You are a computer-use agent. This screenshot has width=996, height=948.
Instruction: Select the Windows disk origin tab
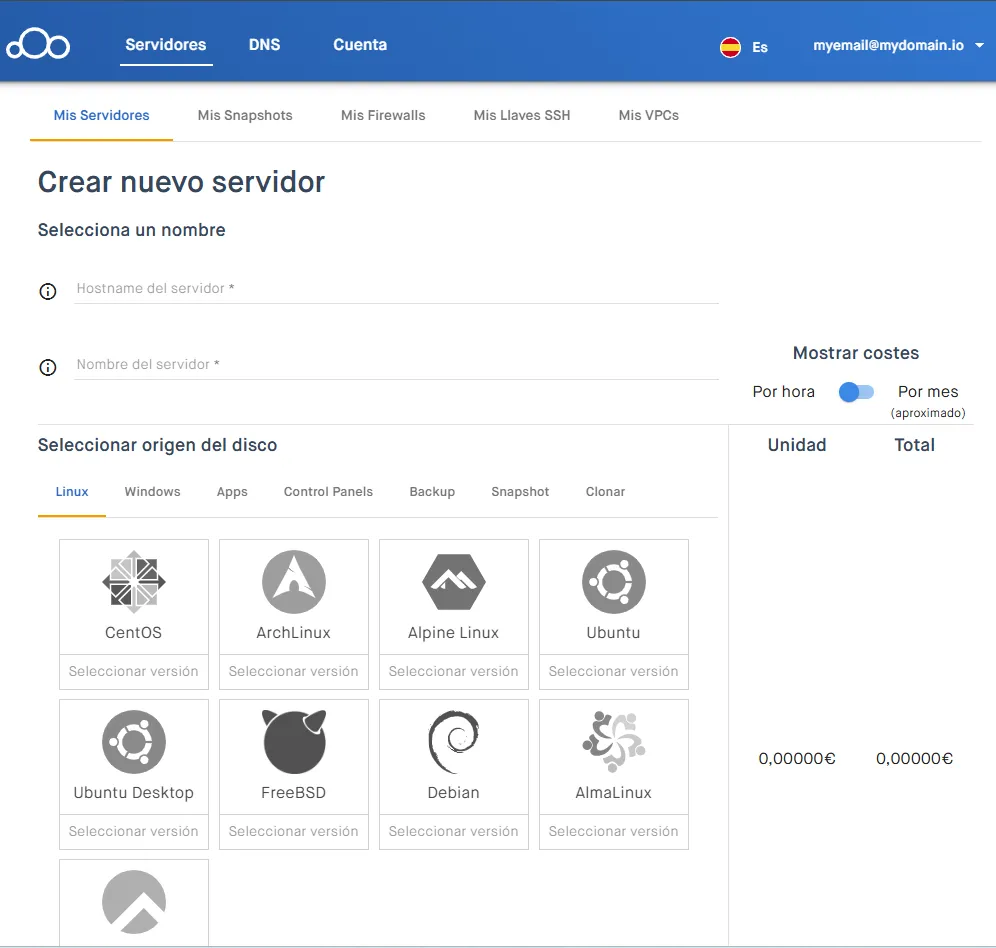point(152,492)
